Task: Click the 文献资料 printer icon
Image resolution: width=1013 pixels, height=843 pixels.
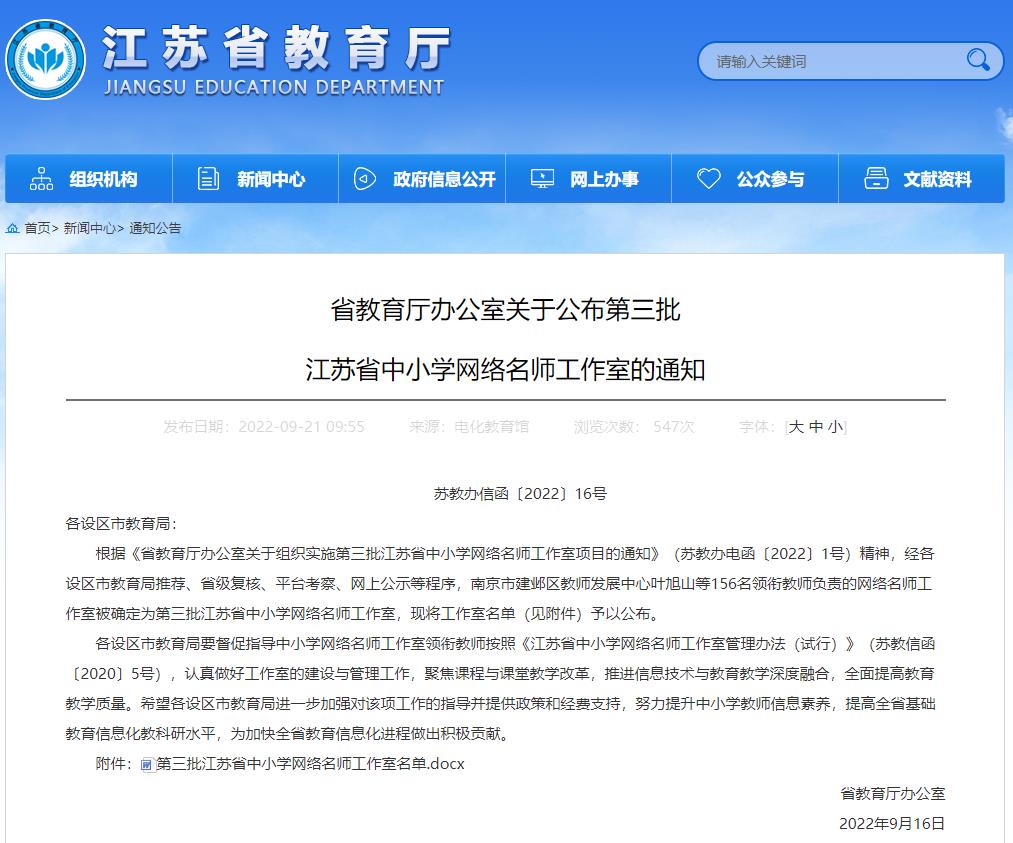Action: 875,179
